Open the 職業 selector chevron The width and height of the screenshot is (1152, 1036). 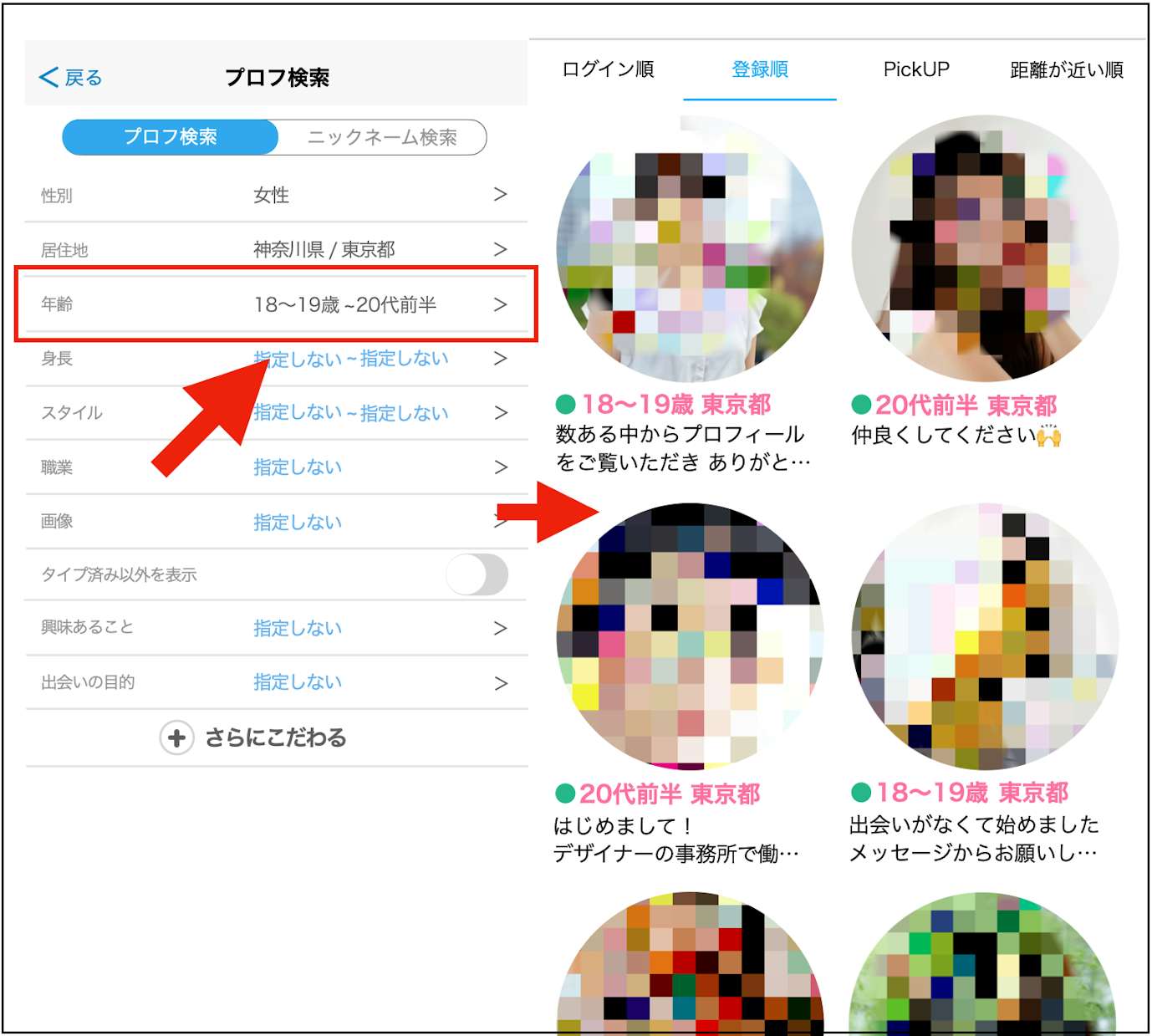point(500,467)
